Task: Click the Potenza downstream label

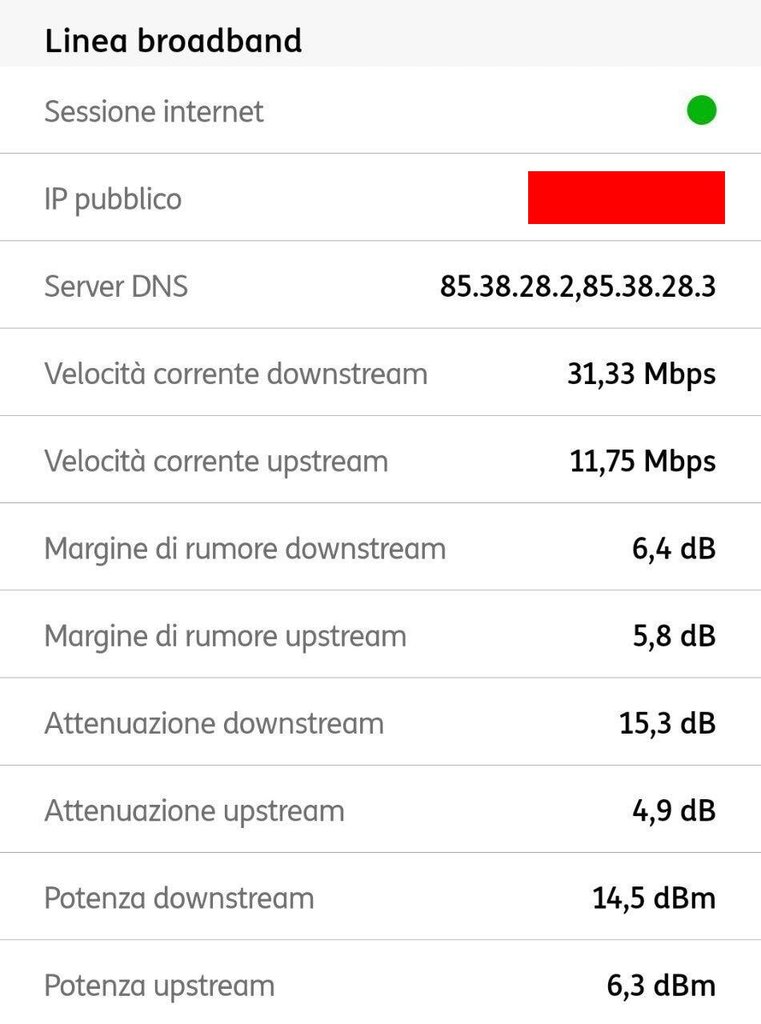Action: click(x=179, y=898)
